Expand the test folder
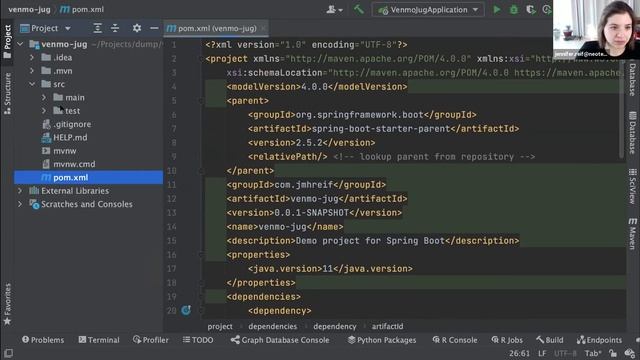640x360 pixels. (x=44, y=111)
